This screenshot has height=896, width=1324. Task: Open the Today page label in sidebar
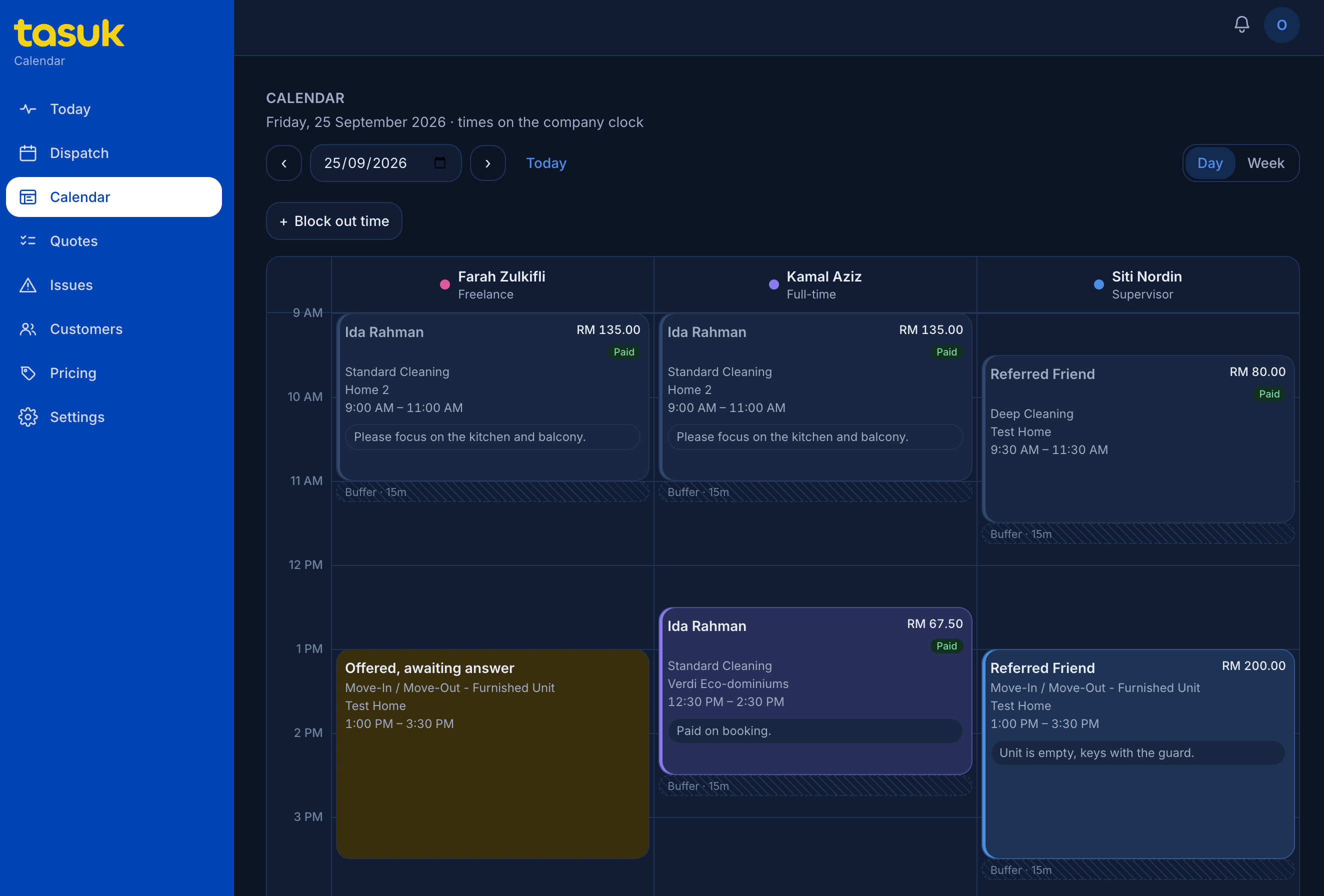70,109
